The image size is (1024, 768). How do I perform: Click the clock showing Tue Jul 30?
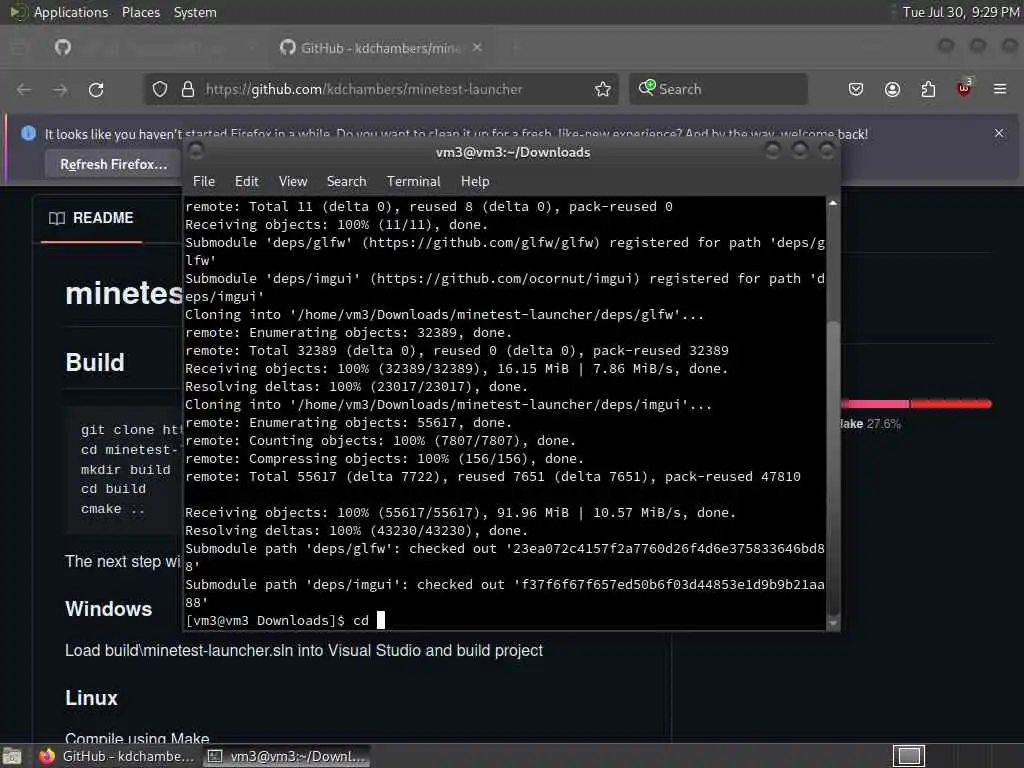coord(961,12)
